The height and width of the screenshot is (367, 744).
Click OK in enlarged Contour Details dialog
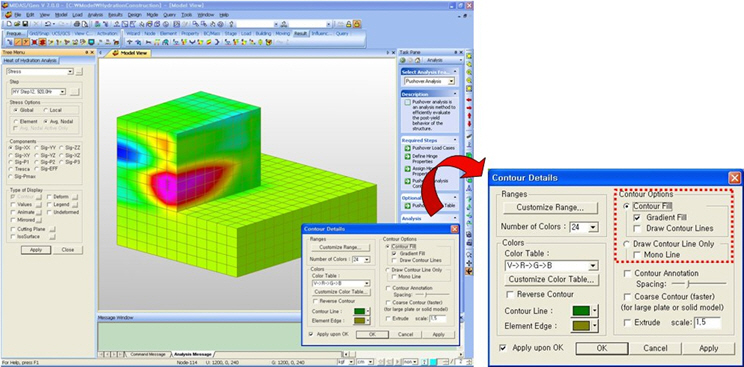pos(602,348)
